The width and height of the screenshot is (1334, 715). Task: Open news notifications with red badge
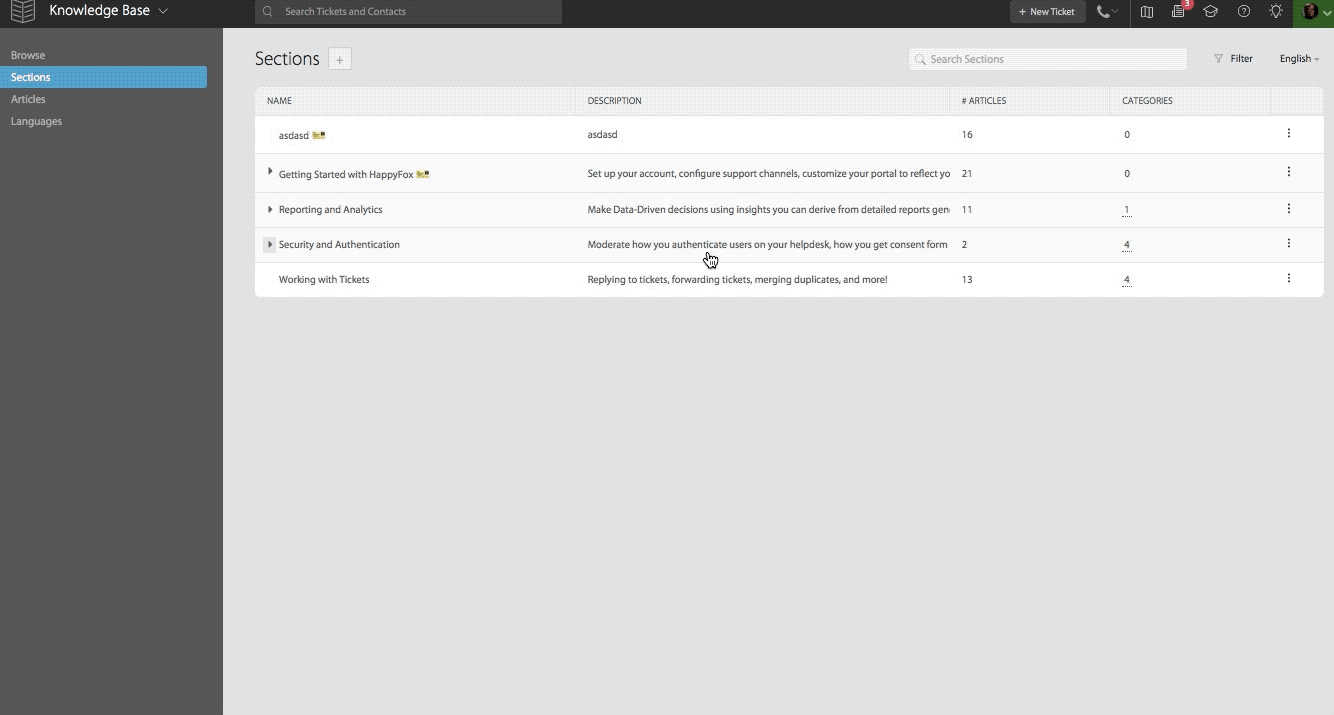pos(1179,11)
